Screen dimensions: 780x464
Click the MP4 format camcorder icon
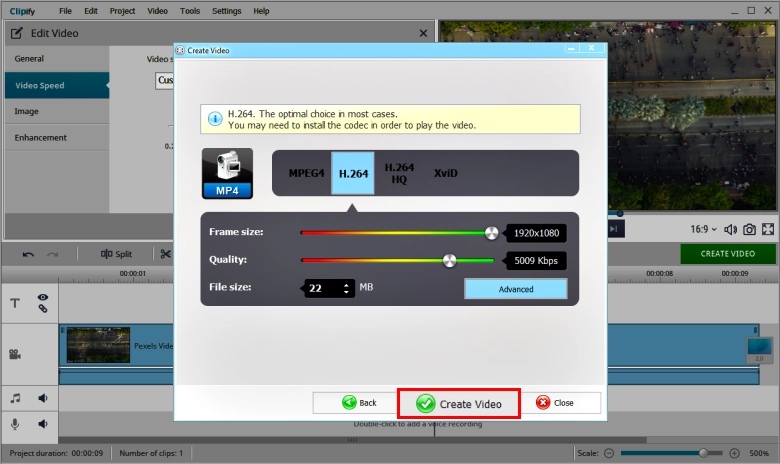(227, 174)
